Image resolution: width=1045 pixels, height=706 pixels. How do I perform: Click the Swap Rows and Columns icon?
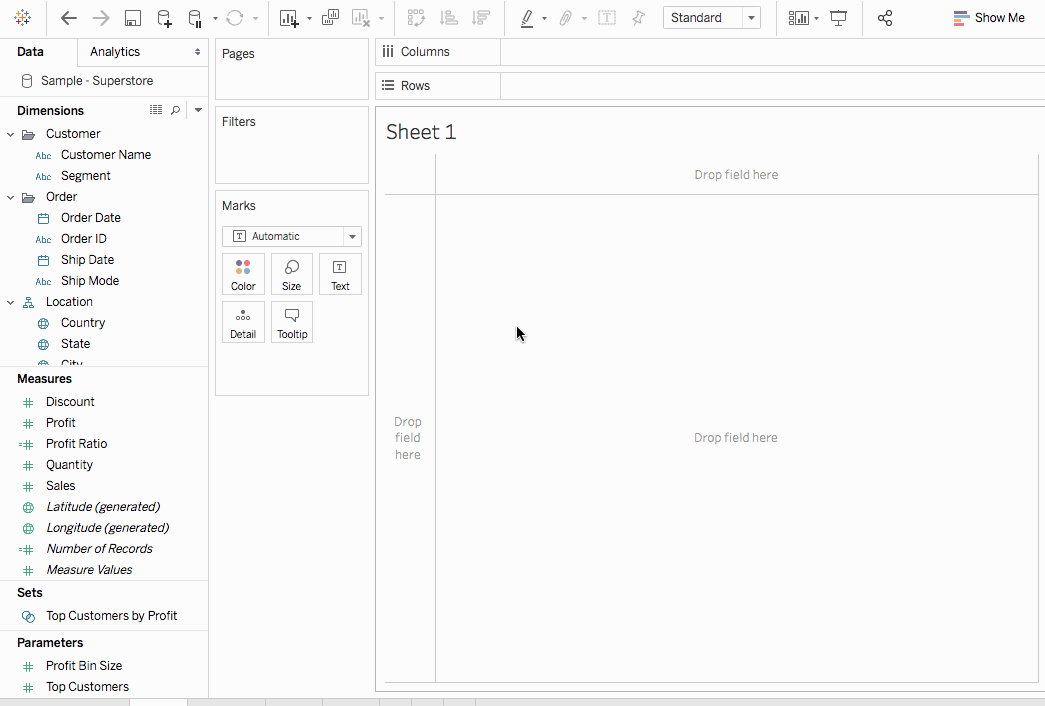[416, 18]
